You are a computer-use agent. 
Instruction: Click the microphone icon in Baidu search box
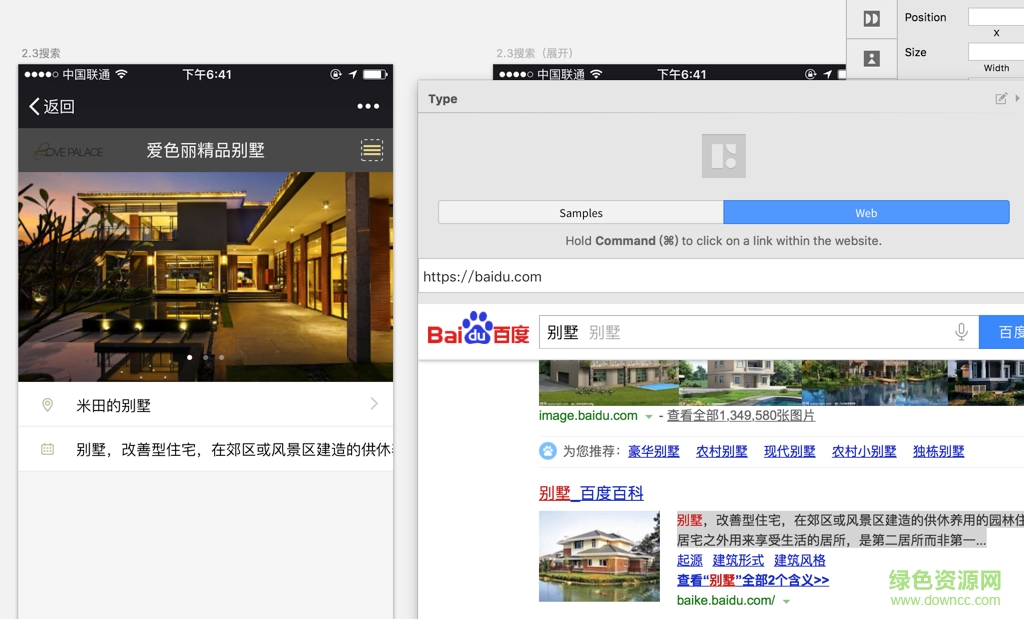coord(961,332)
